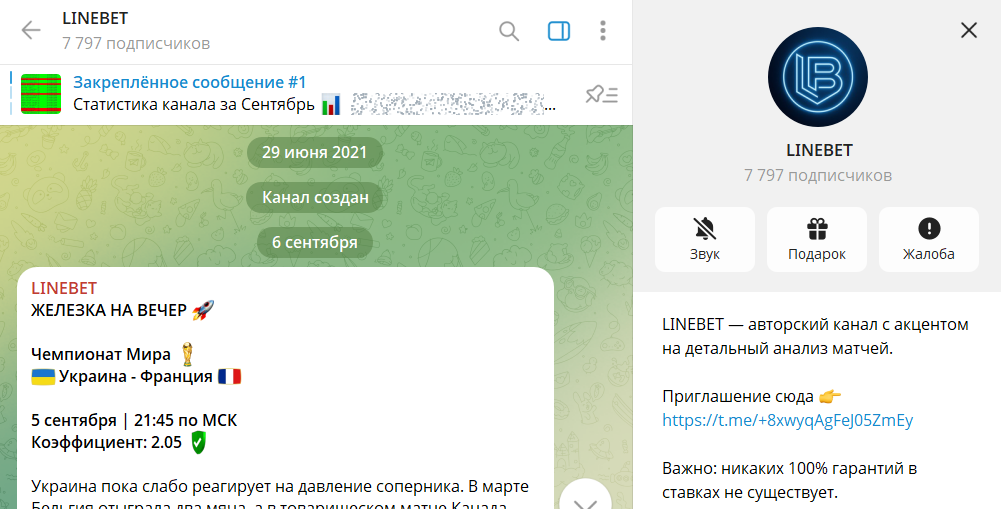Viewport: 1001px width, 509px height.
Task: Click the subscriber count under header title
Action: [136, 43]
